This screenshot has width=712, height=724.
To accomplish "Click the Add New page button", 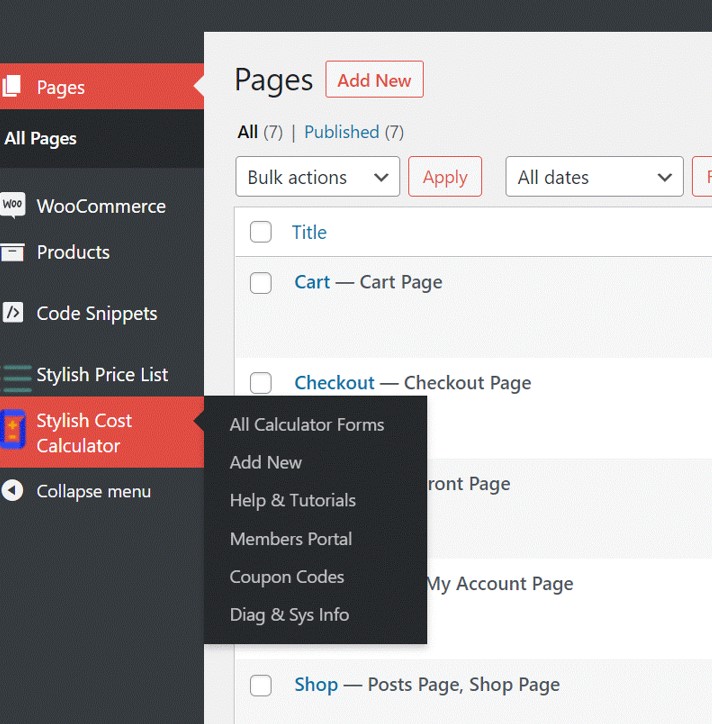I will pos(374,79).
